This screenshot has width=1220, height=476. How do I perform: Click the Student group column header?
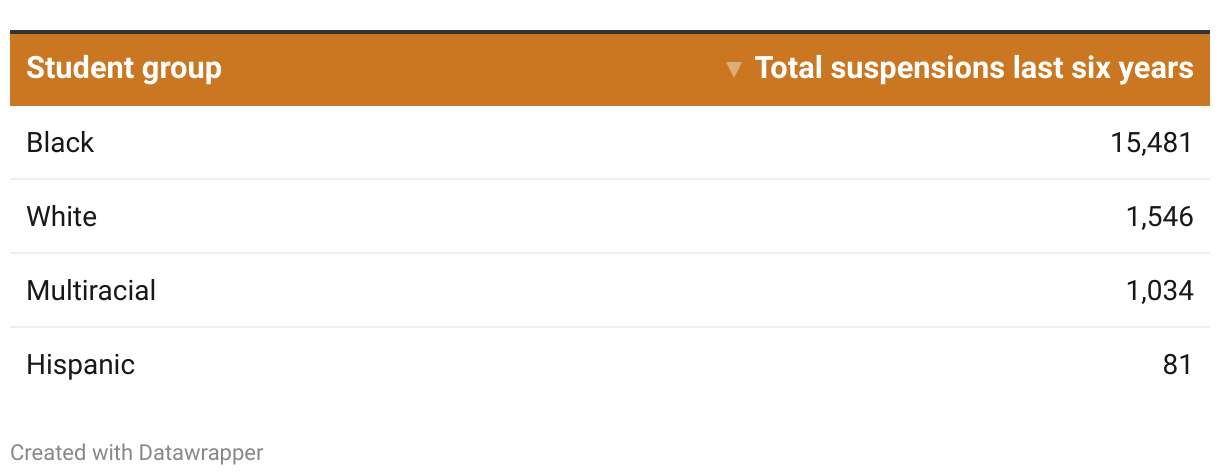[x=124, y=68]
